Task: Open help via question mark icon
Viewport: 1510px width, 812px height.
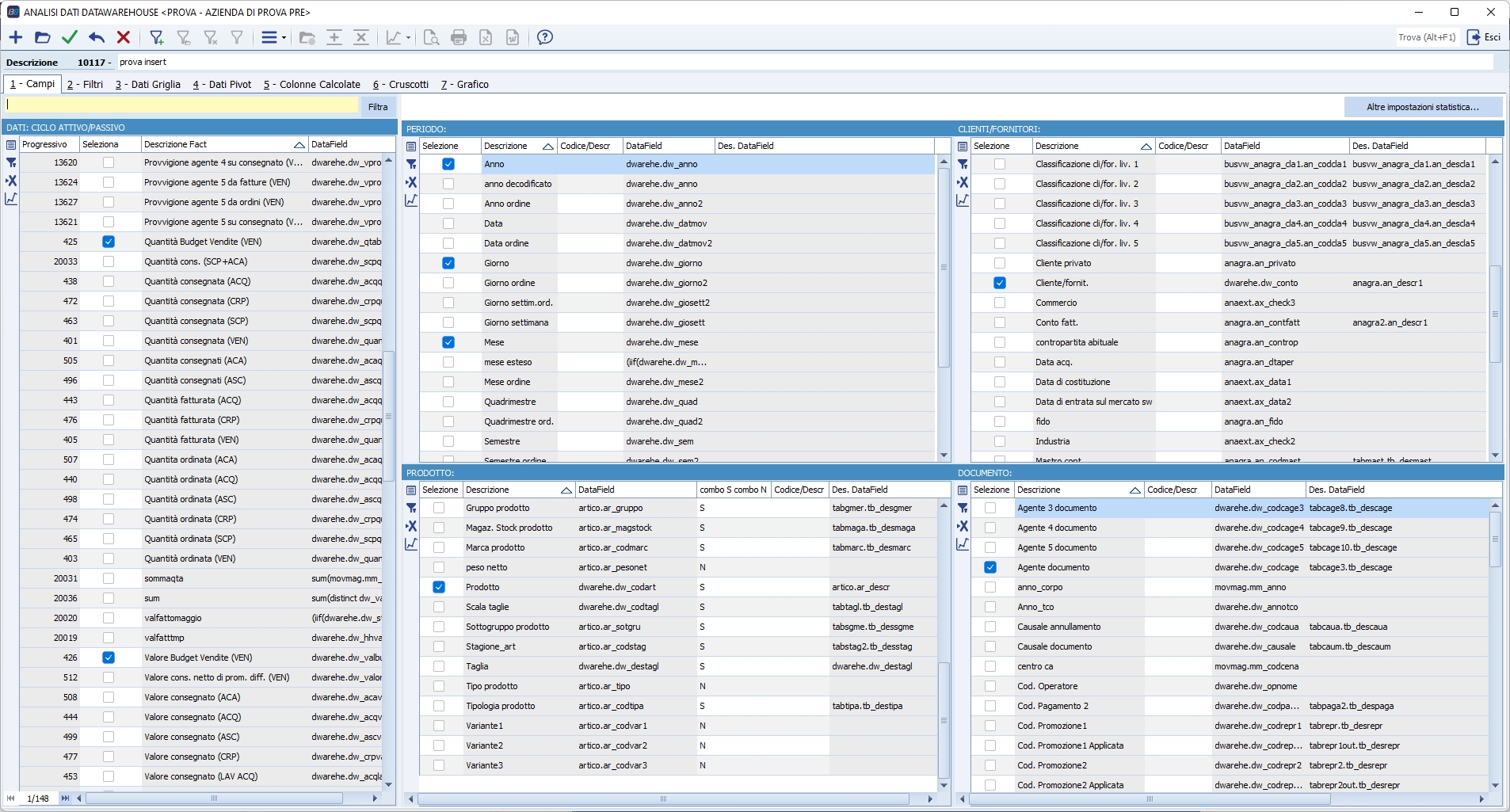Action: pos(545,37)
